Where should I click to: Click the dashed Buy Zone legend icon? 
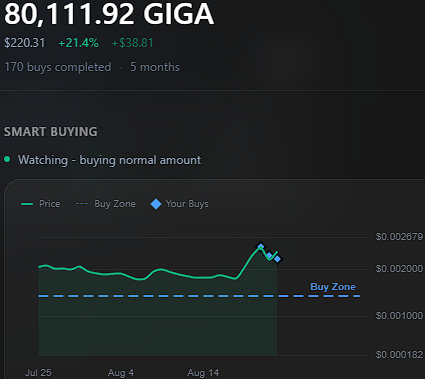pyautogui.click(x=82, y=204)
